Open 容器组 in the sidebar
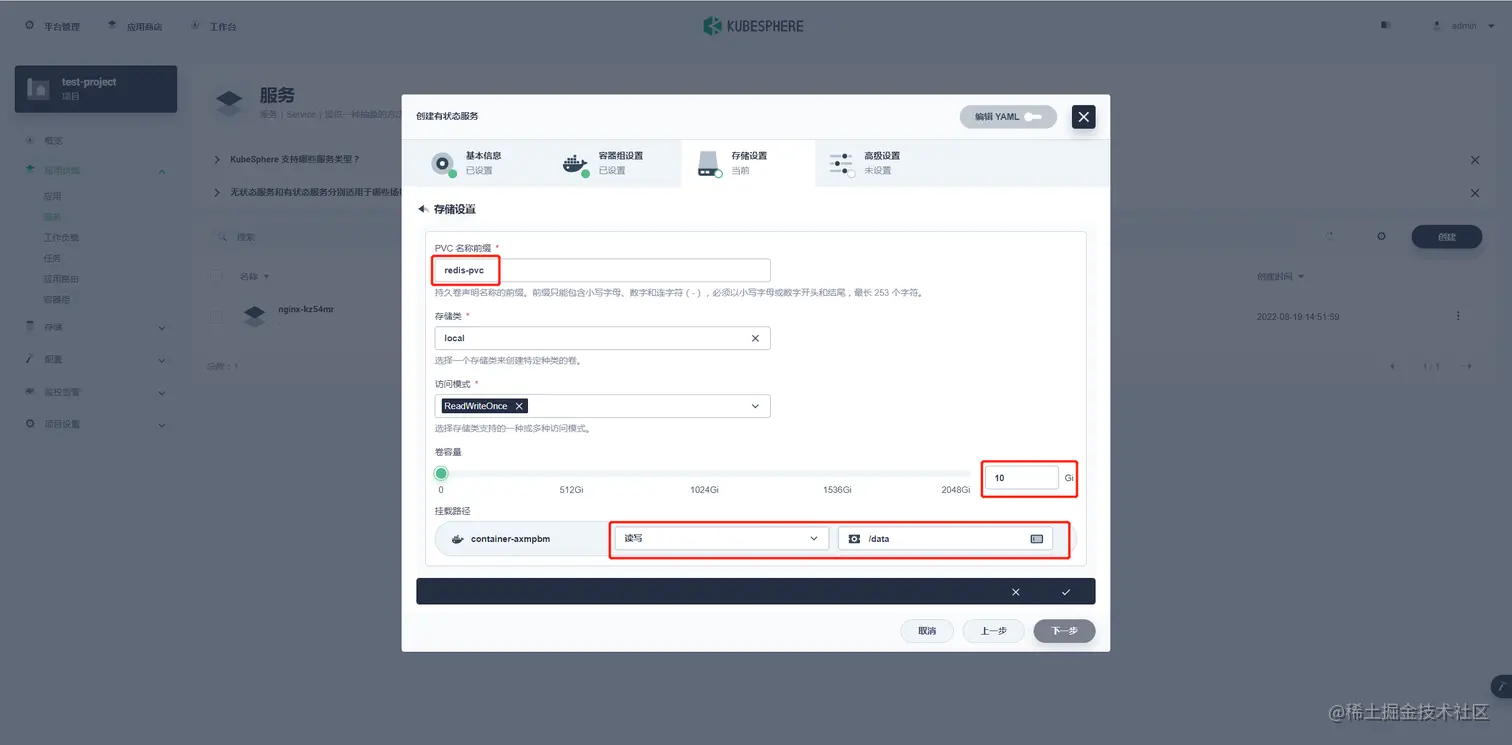This screenshot has height=745, width=1512. (x=56, y=299)
